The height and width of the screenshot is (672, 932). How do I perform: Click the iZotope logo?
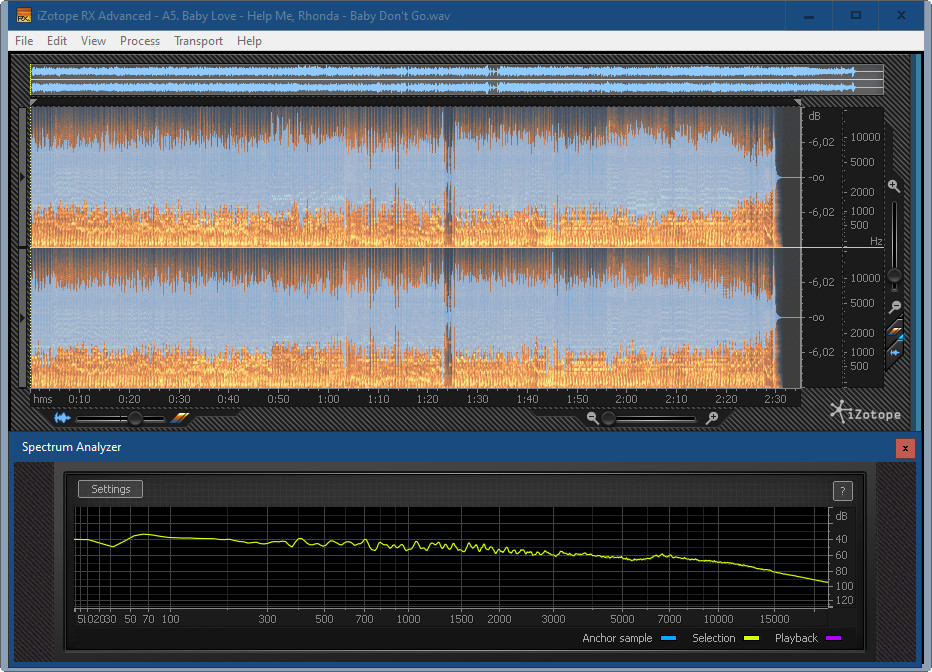865,412
